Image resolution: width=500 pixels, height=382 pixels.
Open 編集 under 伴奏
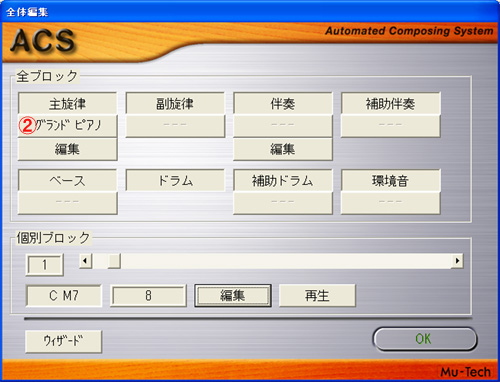point(283,149)
